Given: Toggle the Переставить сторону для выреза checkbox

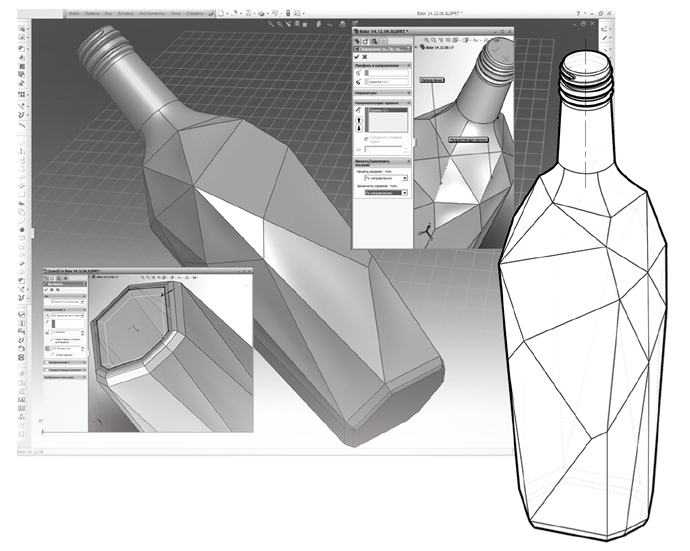Looking at the screenshot, I should (52, 340).
